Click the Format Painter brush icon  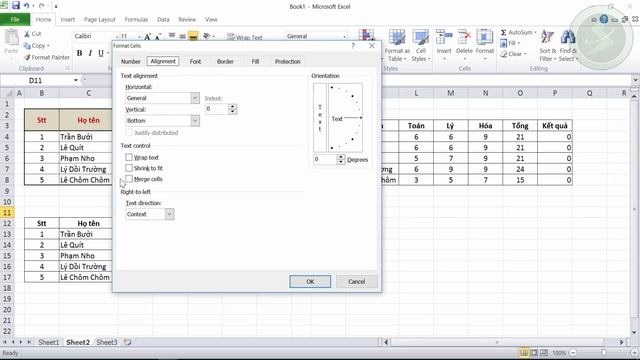click(27, 58)
